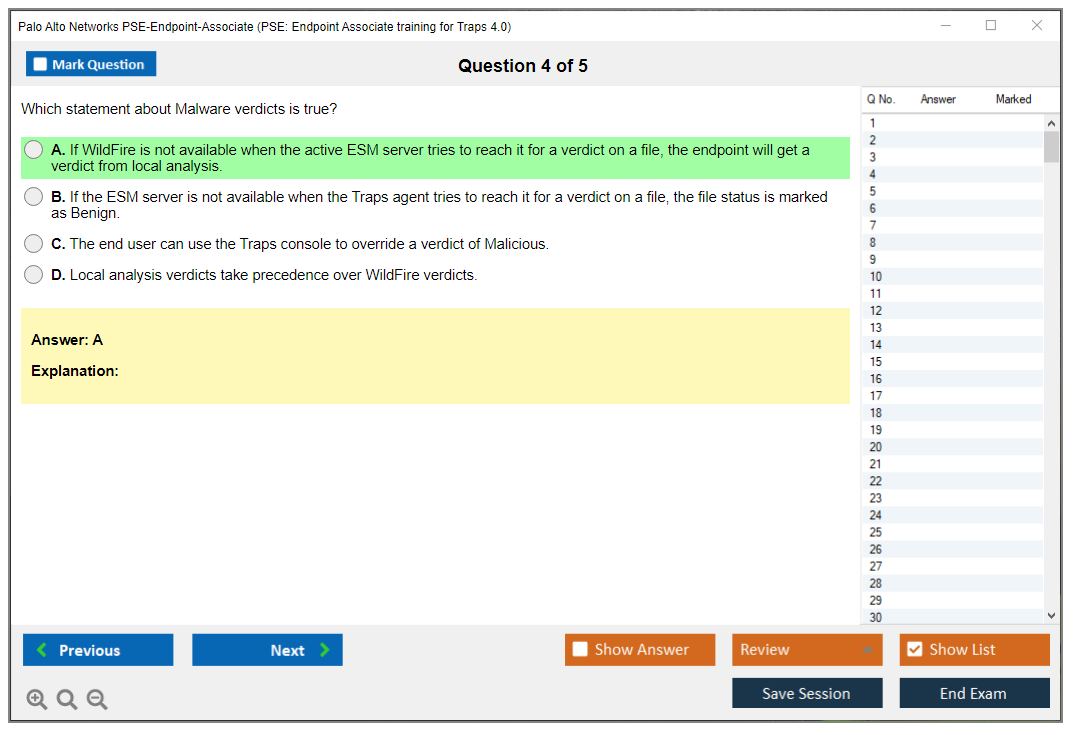Maximize the exam window
Image resolution: width=1075 pixels, height=735 pixels.
tap(991, 26)
